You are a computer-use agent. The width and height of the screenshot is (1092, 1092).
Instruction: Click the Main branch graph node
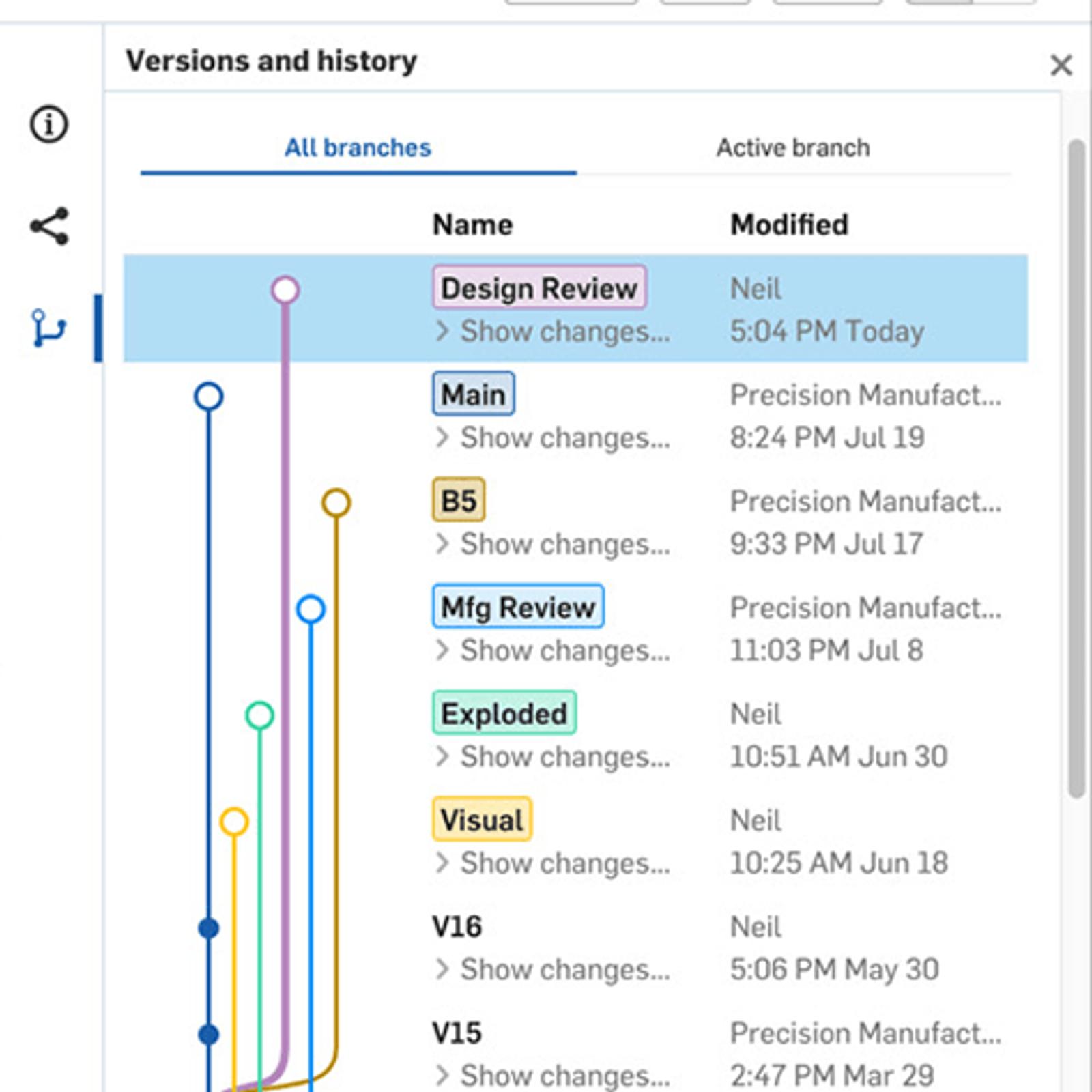tap(209, 397)
